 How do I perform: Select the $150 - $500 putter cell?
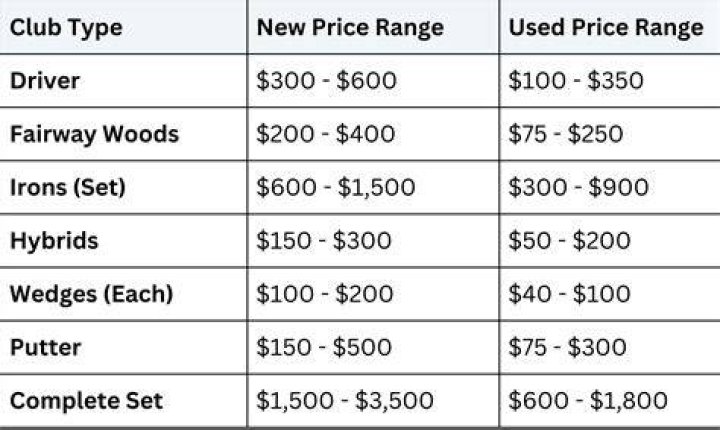(x=324, y=348)
